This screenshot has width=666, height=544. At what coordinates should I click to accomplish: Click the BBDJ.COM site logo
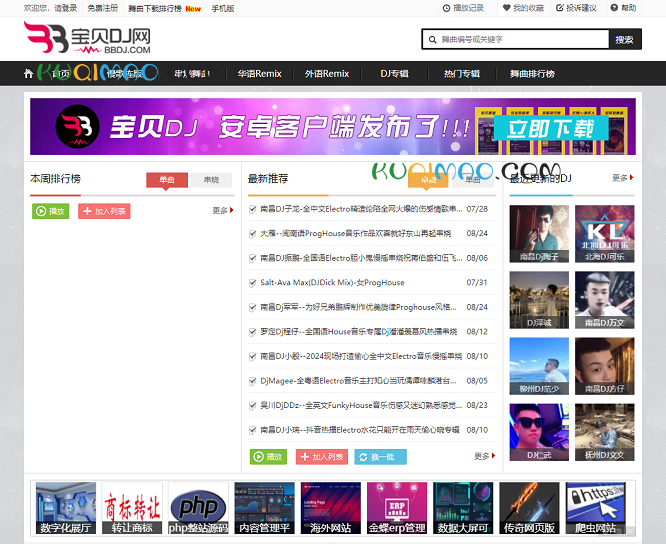87,38
